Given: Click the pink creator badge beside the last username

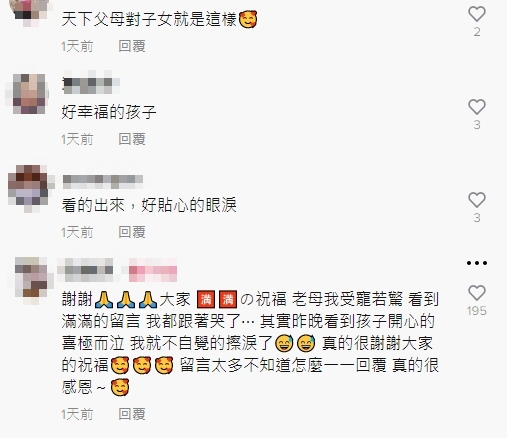Looking at the screenshot, I should [x=153, y=270].
